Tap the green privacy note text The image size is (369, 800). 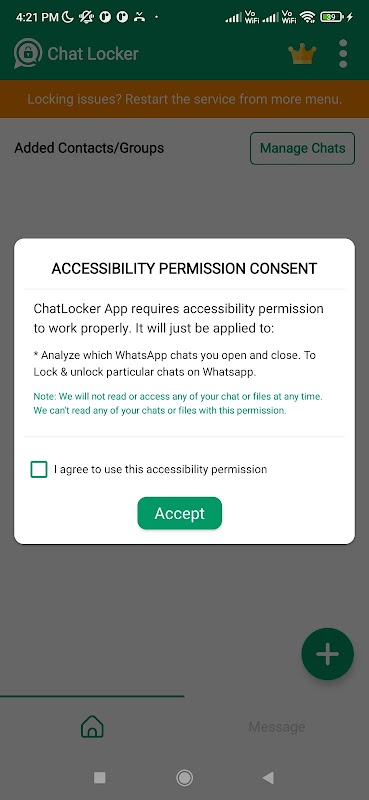point(178,403)
